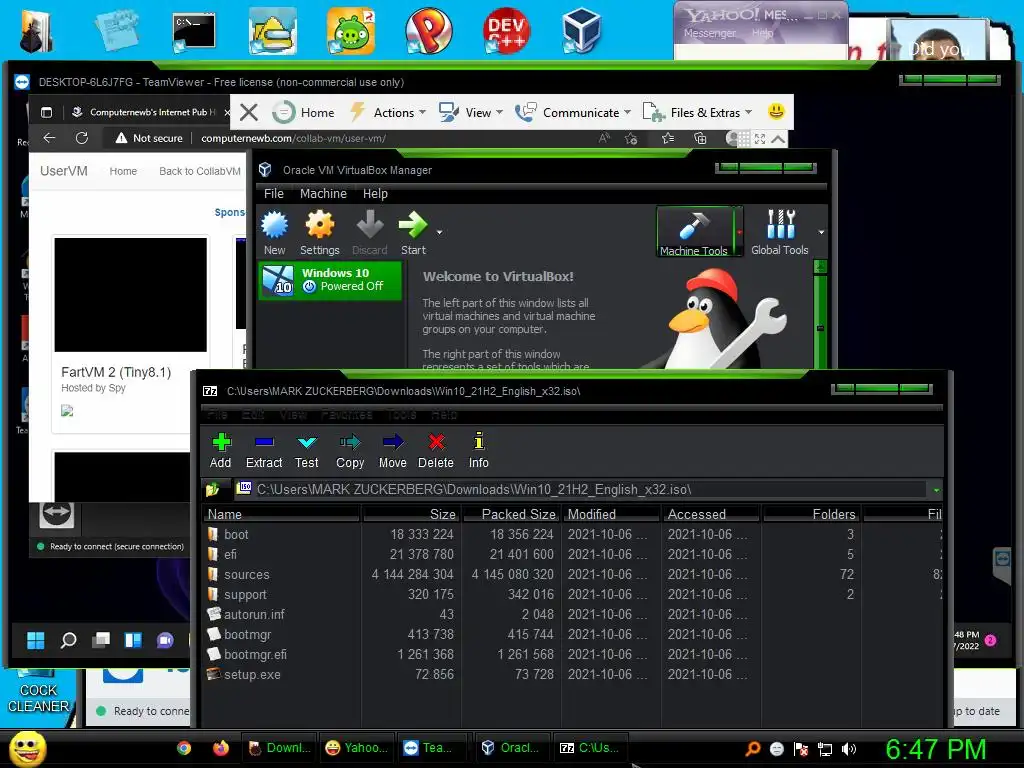Open the Help menu in VirtualBox
This screenshot has width=1024, height=768.
(x=375, y=193)
